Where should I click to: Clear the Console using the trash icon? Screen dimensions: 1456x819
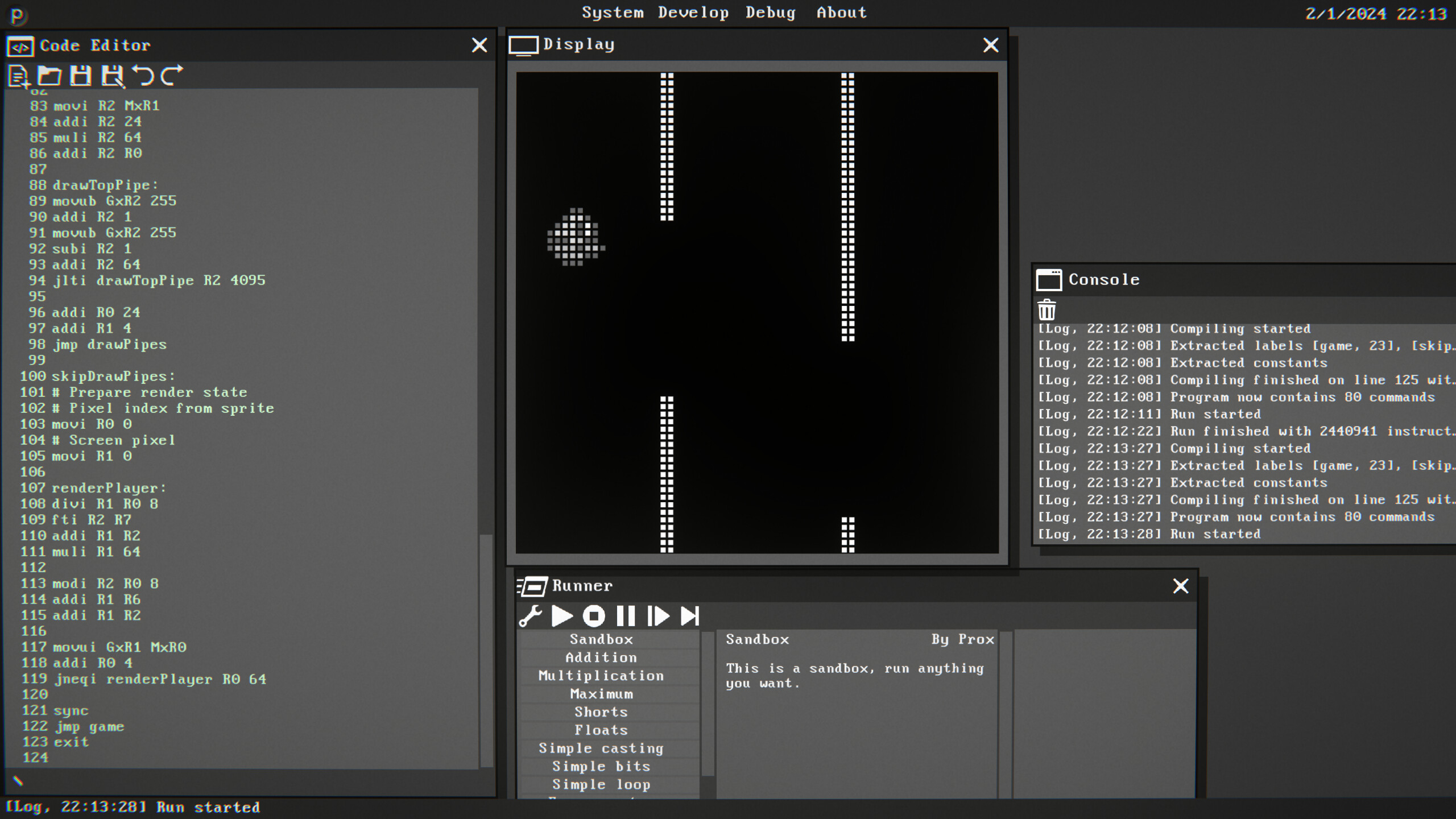(x=1046, y=310)
